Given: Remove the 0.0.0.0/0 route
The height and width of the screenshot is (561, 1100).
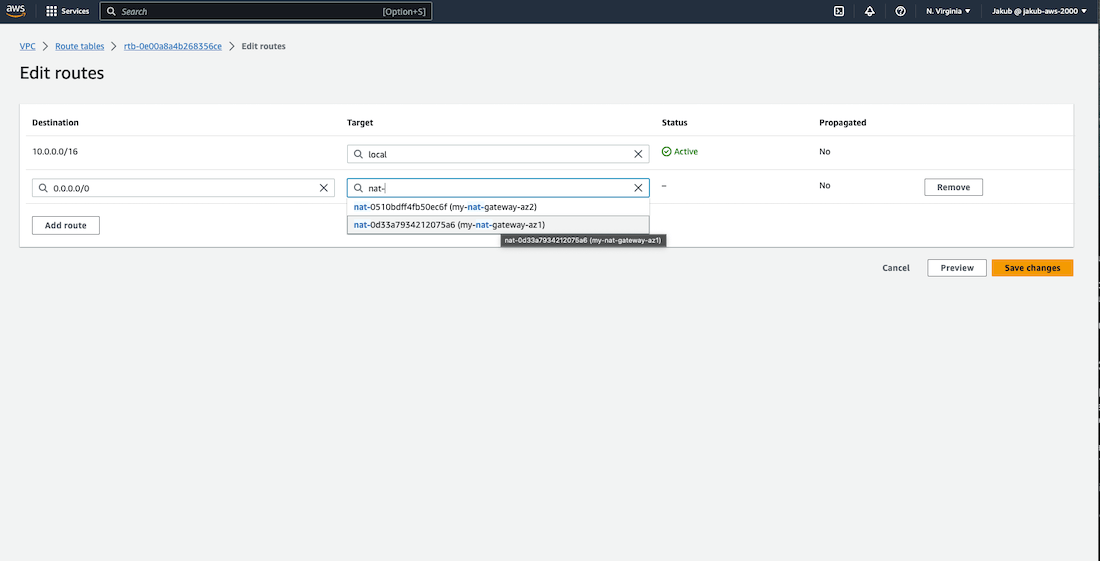Looking at the screenshot, I should 953,187.
